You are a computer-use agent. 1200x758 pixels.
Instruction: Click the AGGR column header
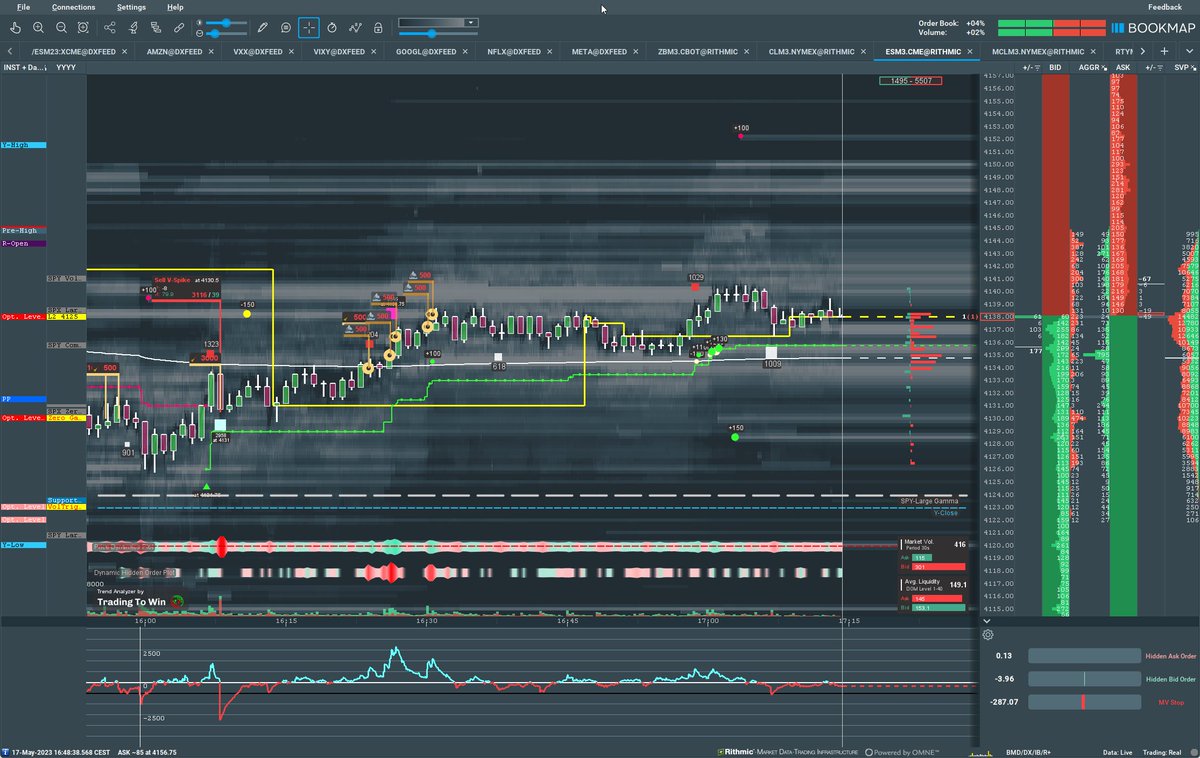point(1089,67)
